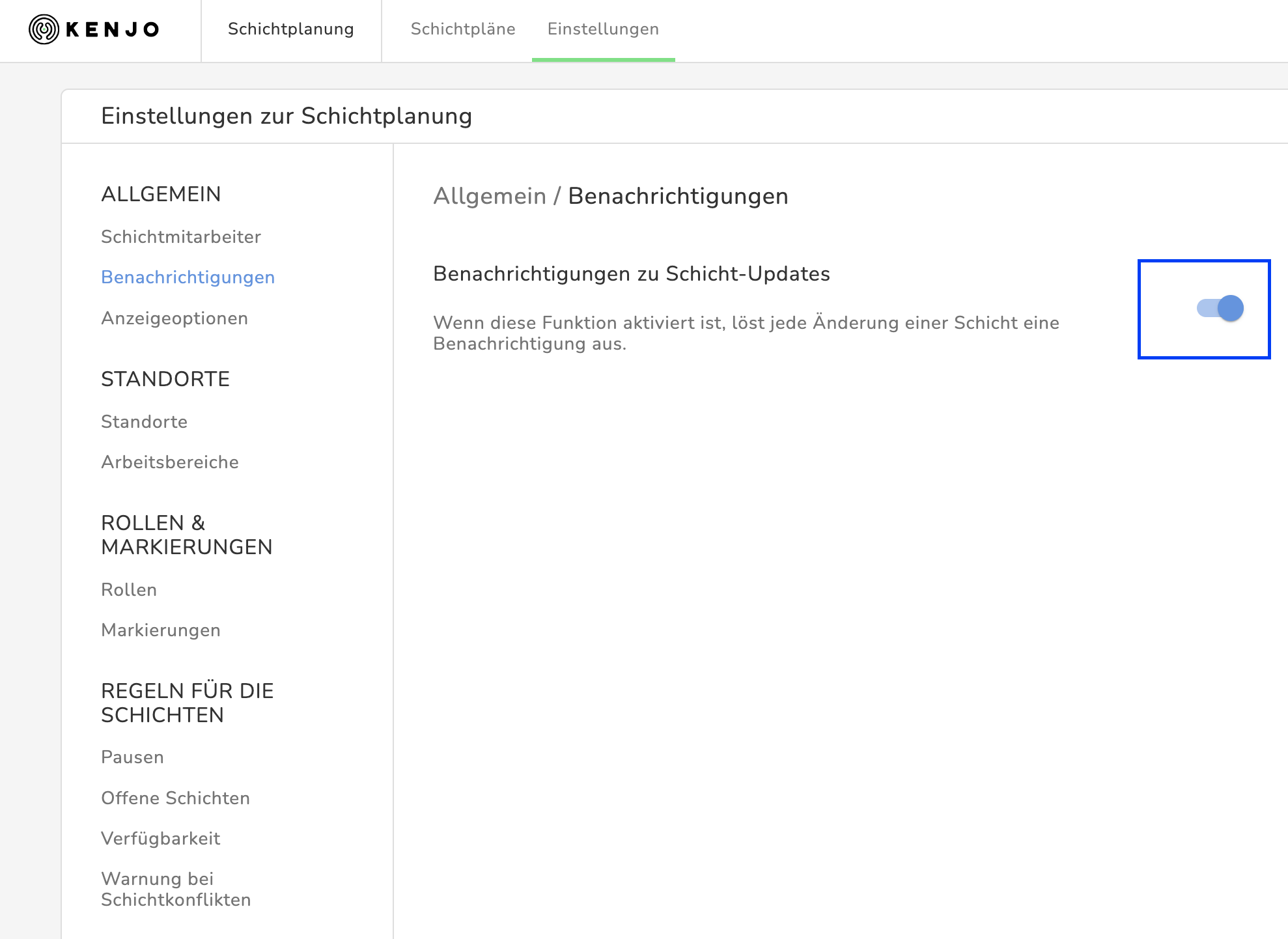Go to Standorte settings page
Image resolution: width=1288 pixels, height=939 pixels.
click(144, 422)
